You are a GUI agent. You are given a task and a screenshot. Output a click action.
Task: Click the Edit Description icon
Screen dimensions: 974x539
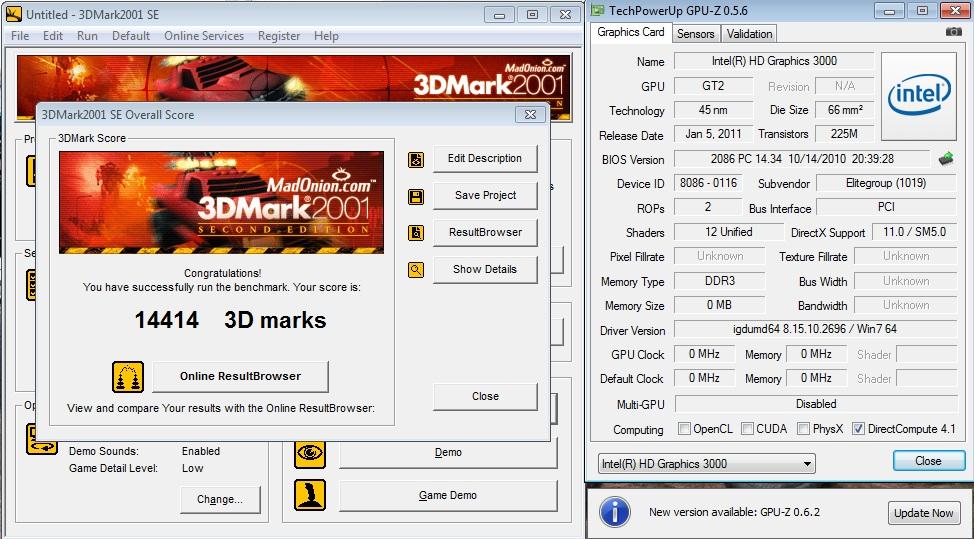[x=416, y=160]
